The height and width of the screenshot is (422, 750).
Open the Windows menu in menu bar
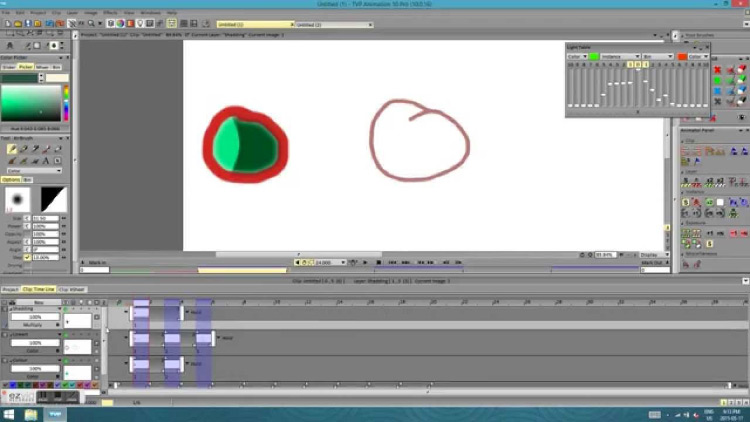[x=151, y=13]
